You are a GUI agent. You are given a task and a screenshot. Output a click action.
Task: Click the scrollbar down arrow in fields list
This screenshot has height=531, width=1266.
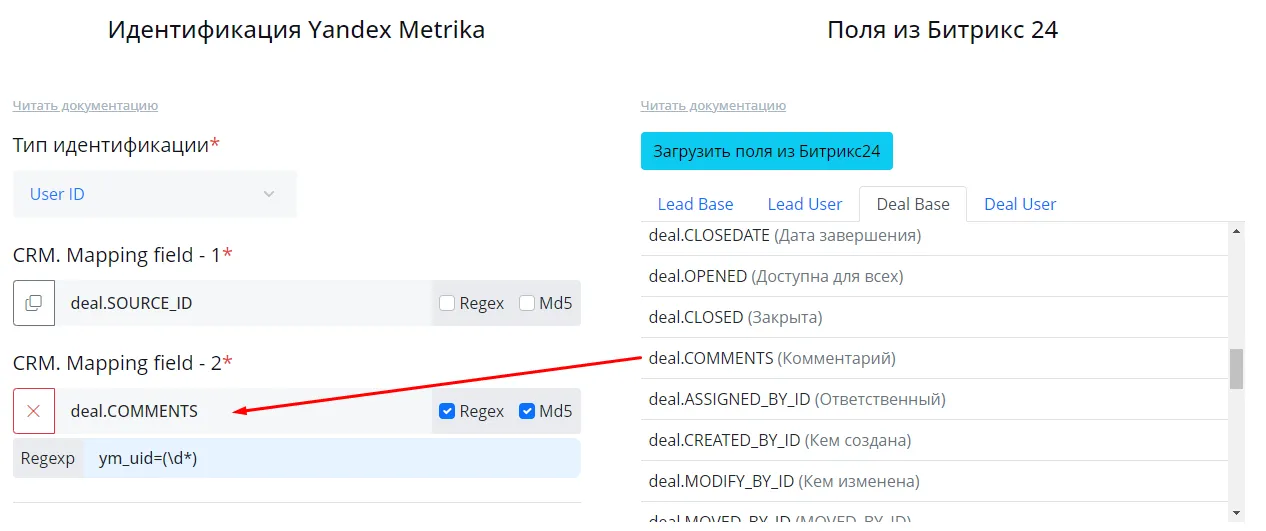coord(1236,512)
